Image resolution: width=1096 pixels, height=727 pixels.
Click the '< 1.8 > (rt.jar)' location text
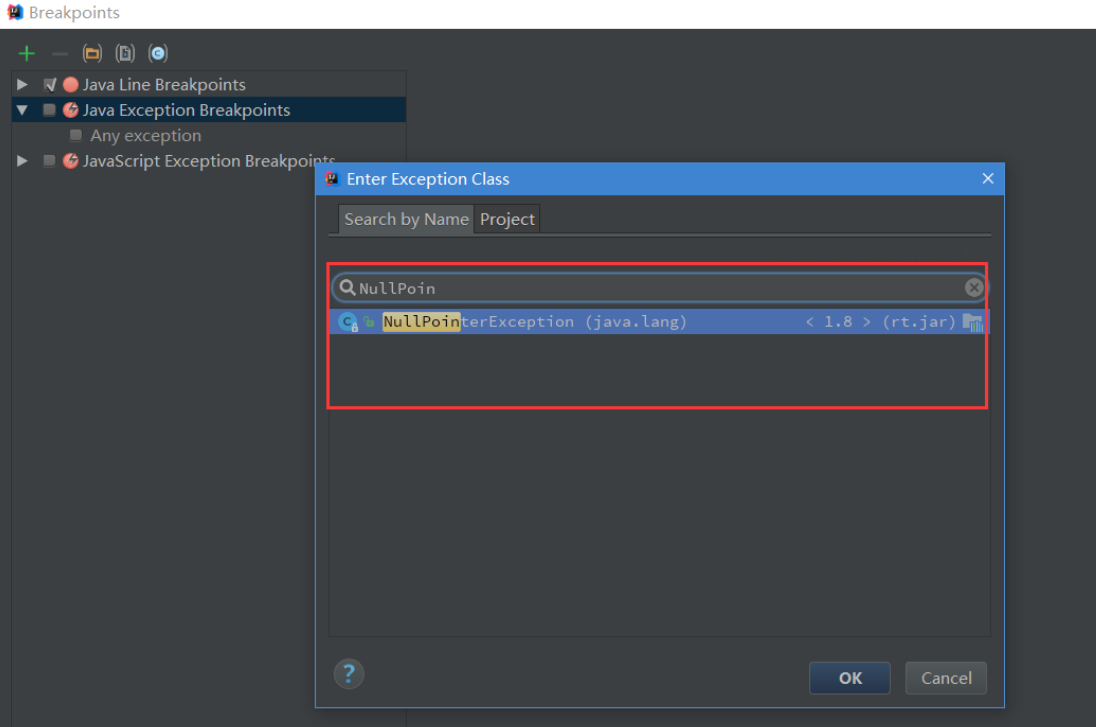coord(881,322)
